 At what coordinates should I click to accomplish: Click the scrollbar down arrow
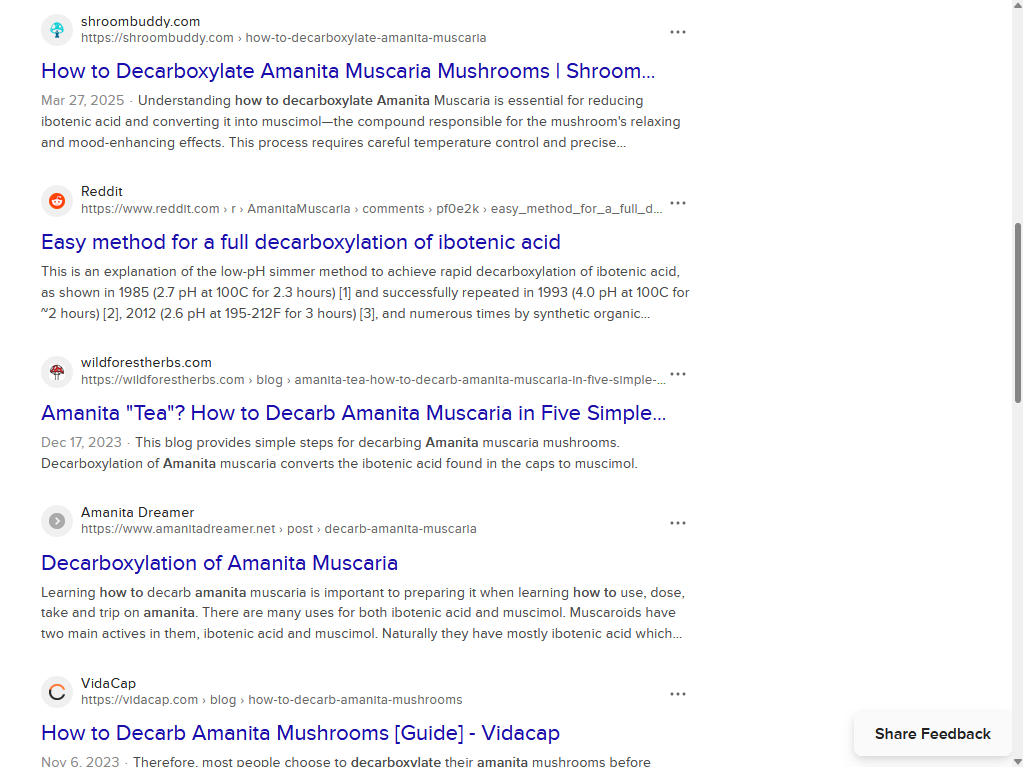coord(1017,762)
